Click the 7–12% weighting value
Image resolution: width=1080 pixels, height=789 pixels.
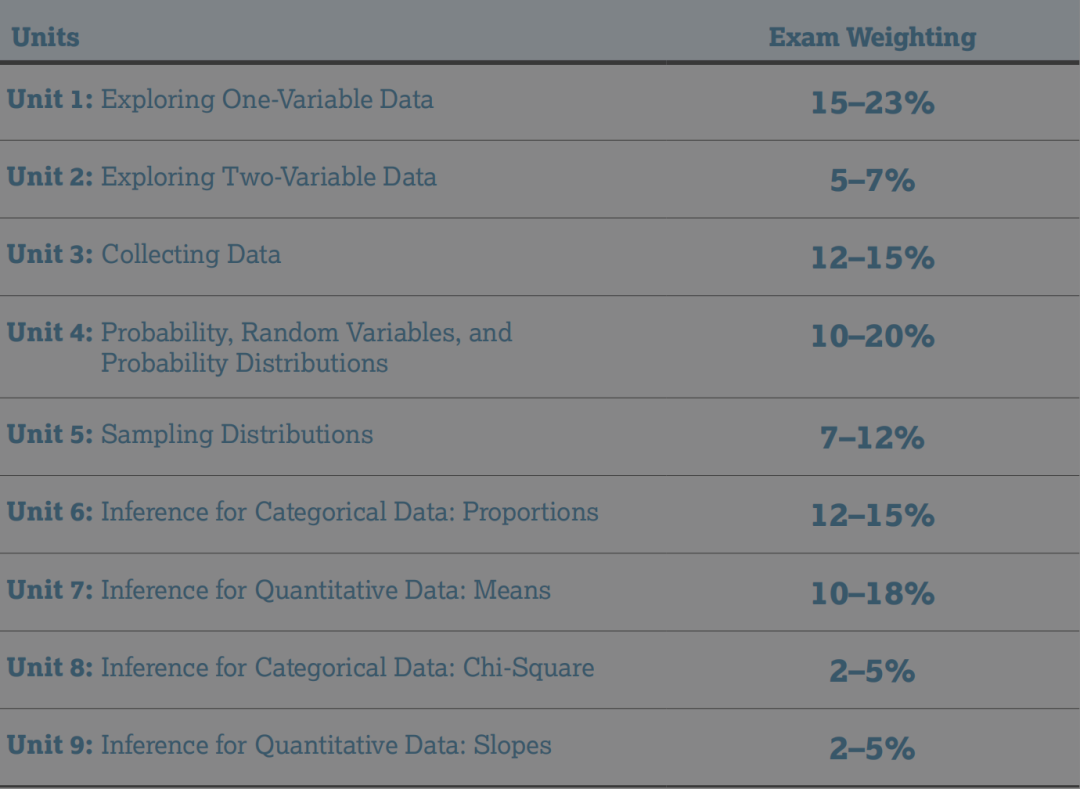tap(872, 438)
